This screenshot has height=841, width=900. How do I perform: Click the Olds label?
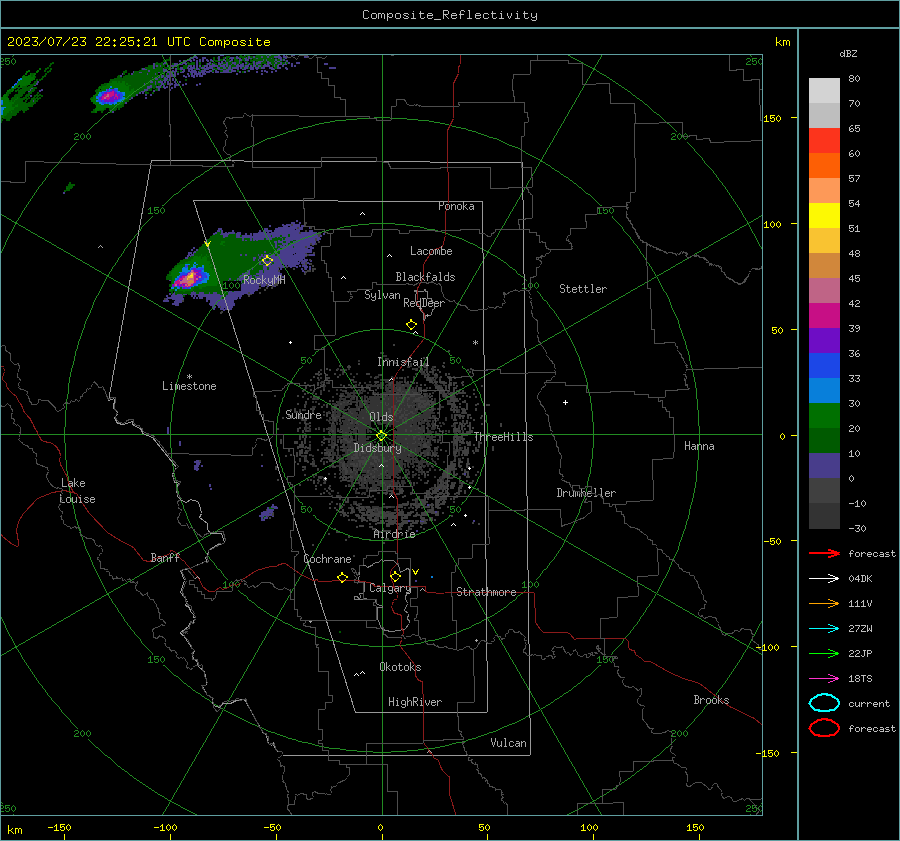381,417
